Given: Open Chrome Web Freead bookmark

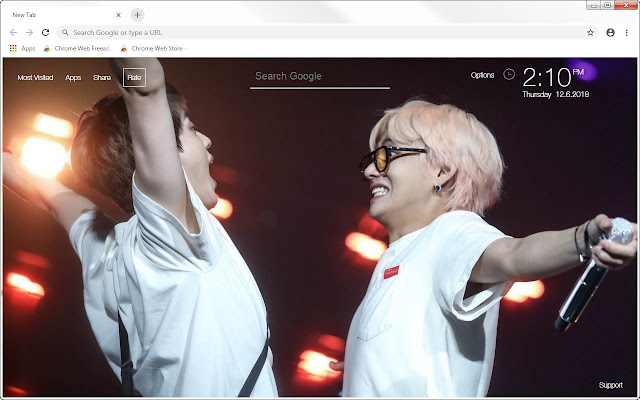Looking at the screenshot, I should pos(77,48).
